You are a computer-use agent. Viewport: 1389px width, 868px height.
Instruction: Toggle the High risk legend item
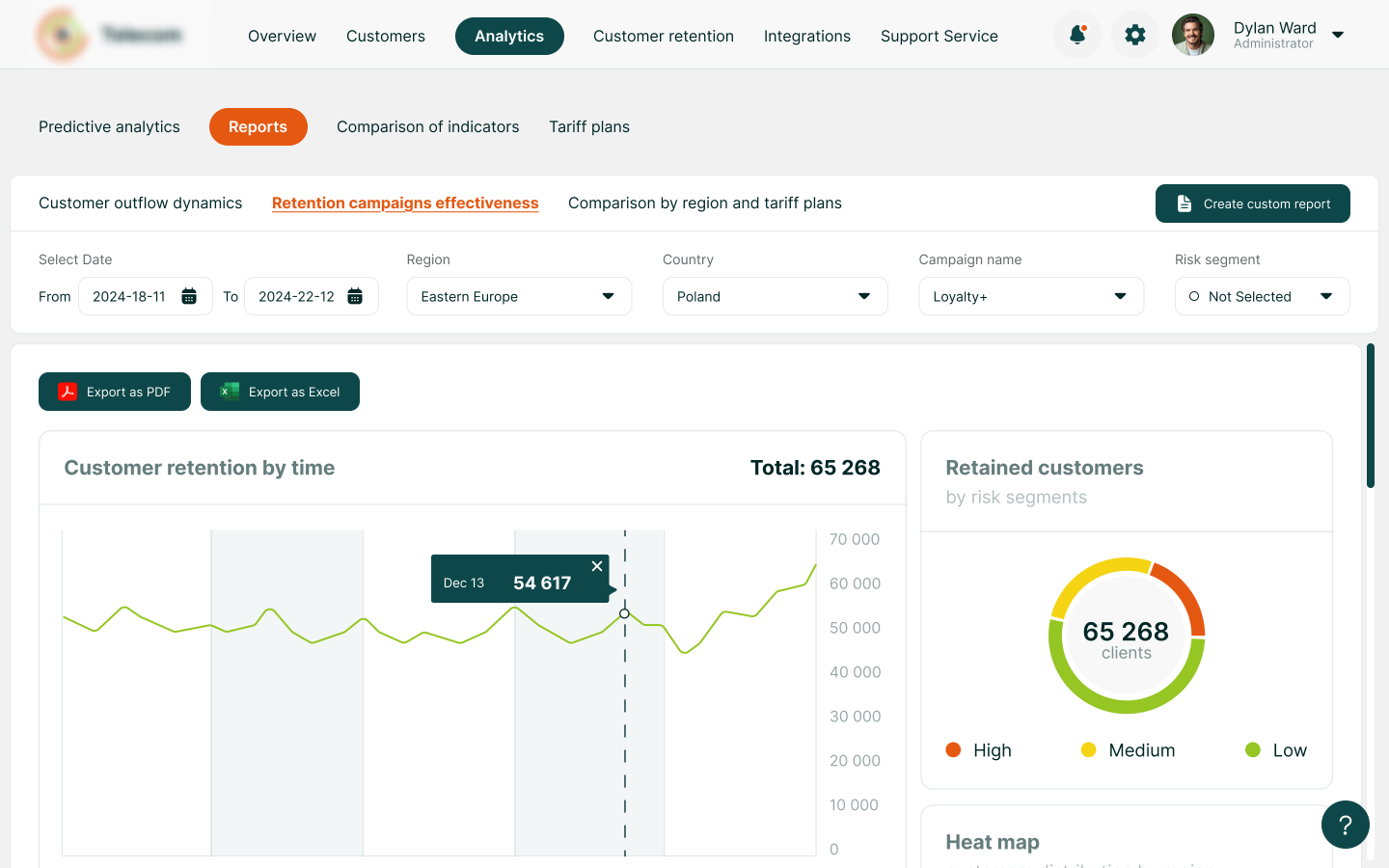pos(979,750)
